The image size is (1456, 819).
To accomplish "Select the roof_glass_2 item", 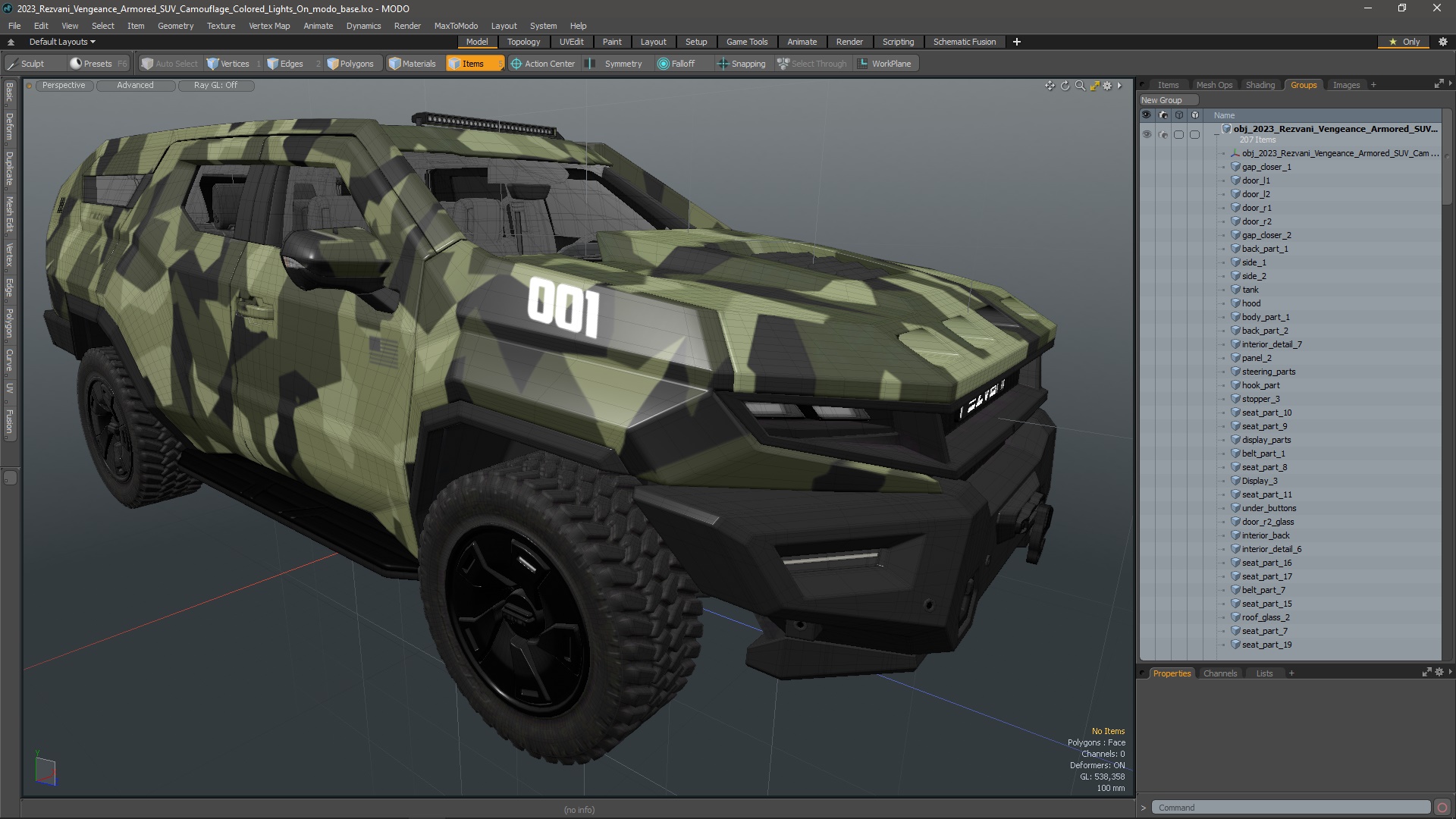I will pos(1265,617).
